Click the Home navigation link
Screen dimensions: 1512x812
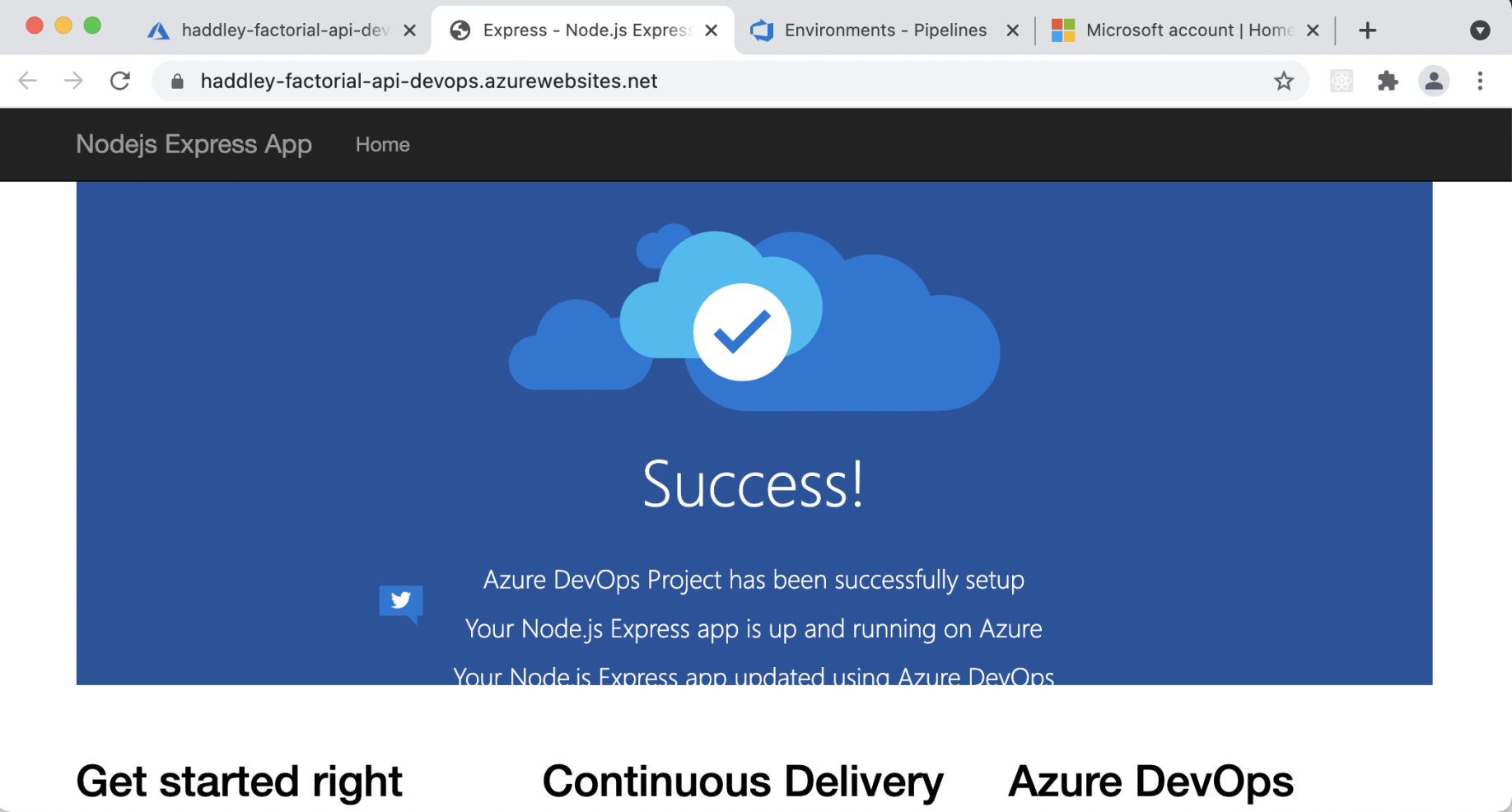click(383, 145)
